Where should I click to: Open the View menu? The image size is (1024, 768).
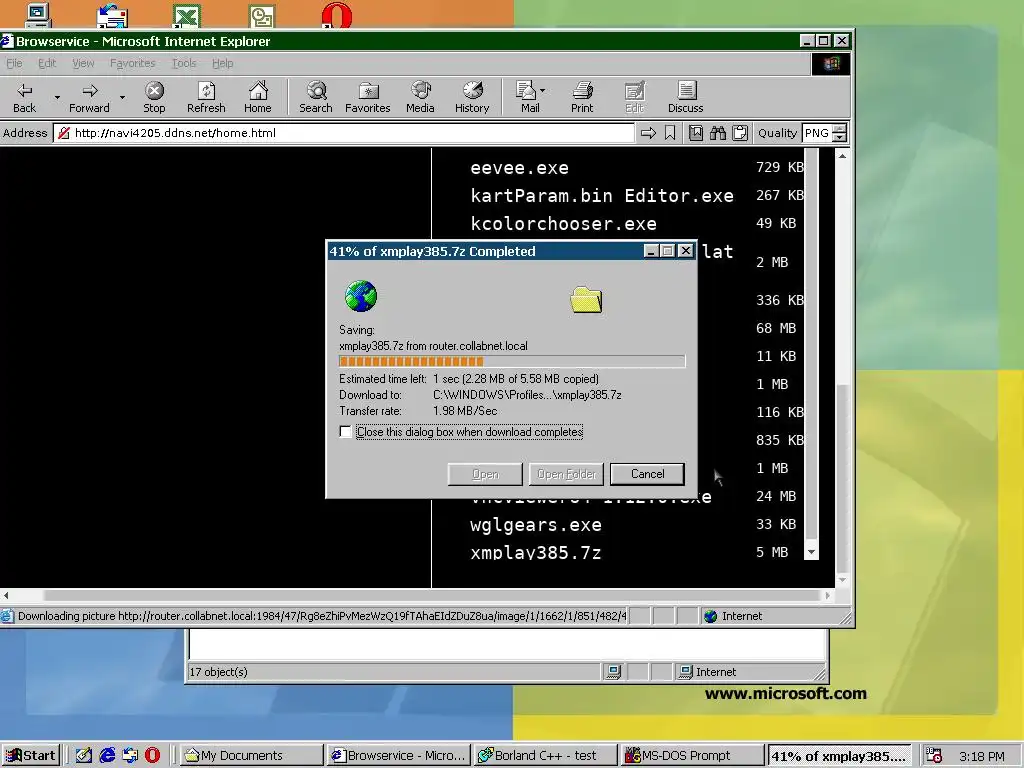coord(83,63)
